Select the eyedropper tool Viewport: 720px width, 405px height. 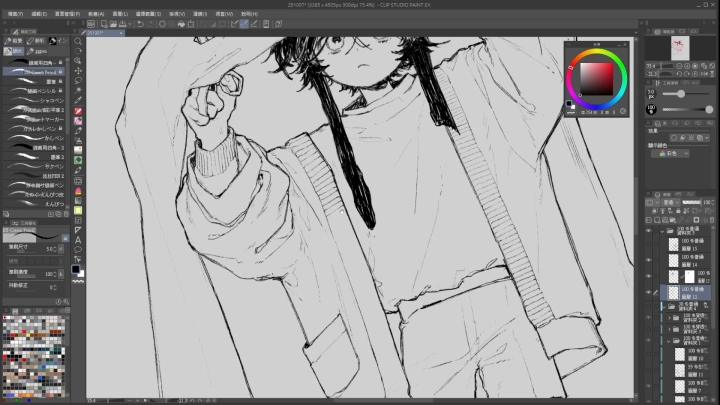pos(78,100)
